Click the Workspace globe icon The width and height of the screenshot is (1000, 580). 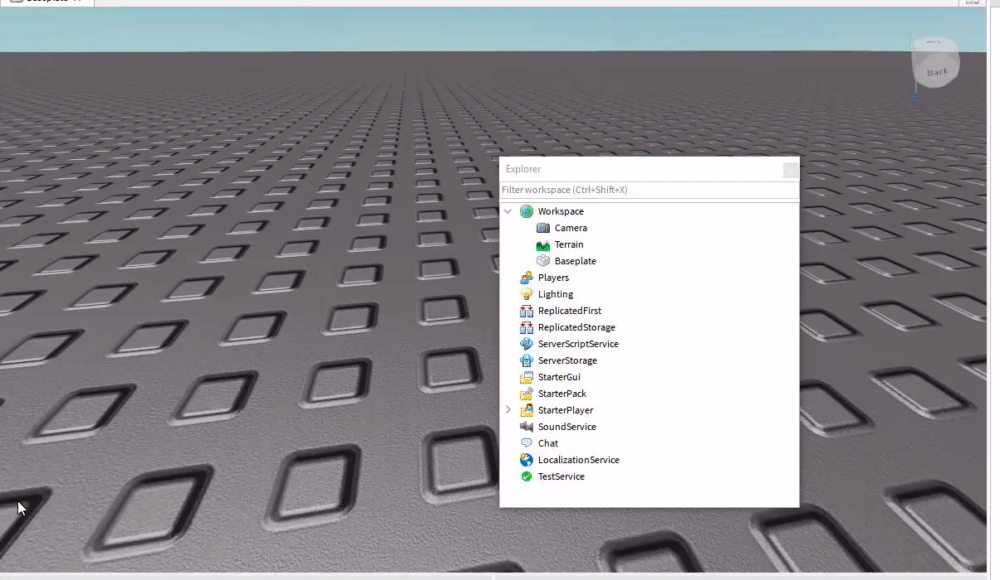tap(526, 211)
